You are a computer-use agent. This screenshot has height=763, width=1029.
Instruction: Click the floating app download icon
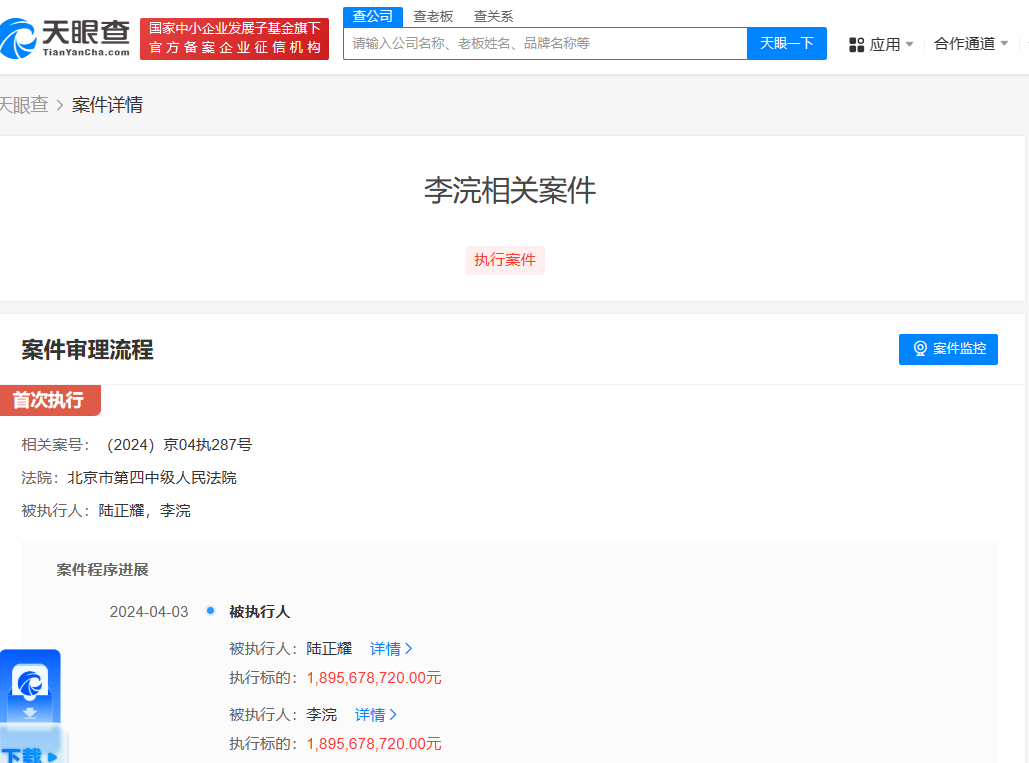[30, 683]
